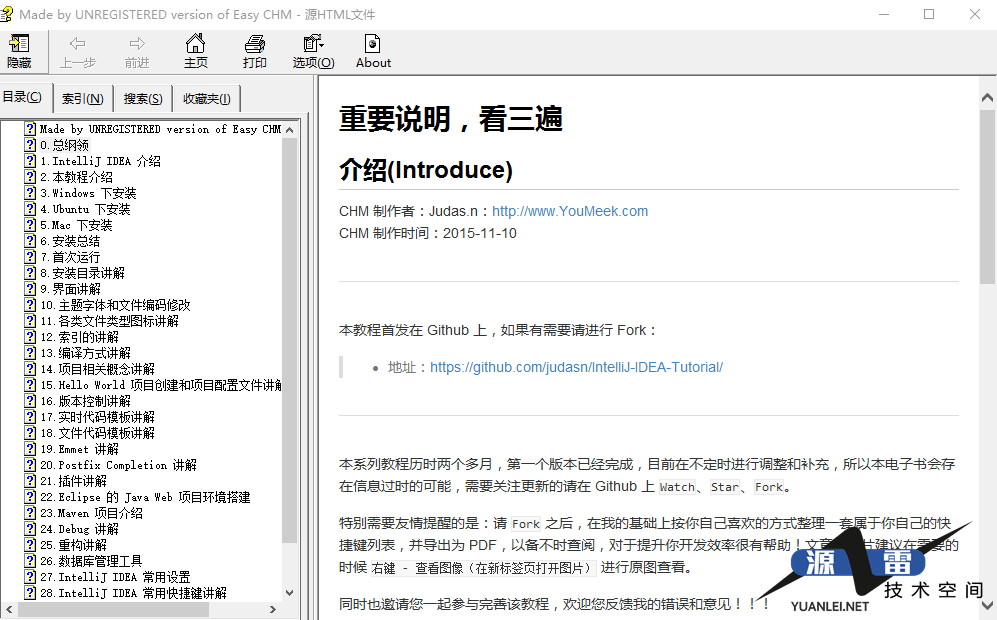Viewport: 997px width, 620px height.
Task: Open topic 18.文件代码模板讲解
Action: pyautogui.click(x=97, y=433)
